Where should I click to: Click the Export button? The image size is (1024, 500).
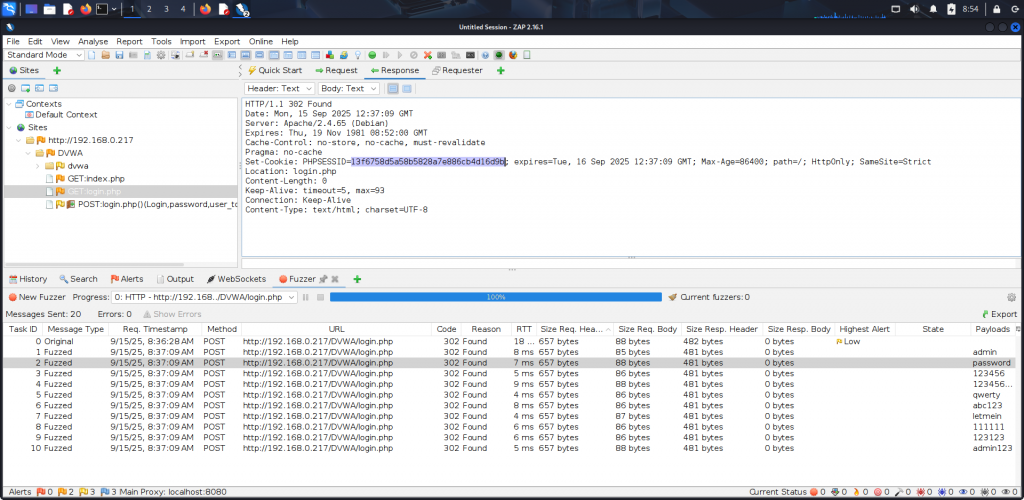(x=999, y=314)
